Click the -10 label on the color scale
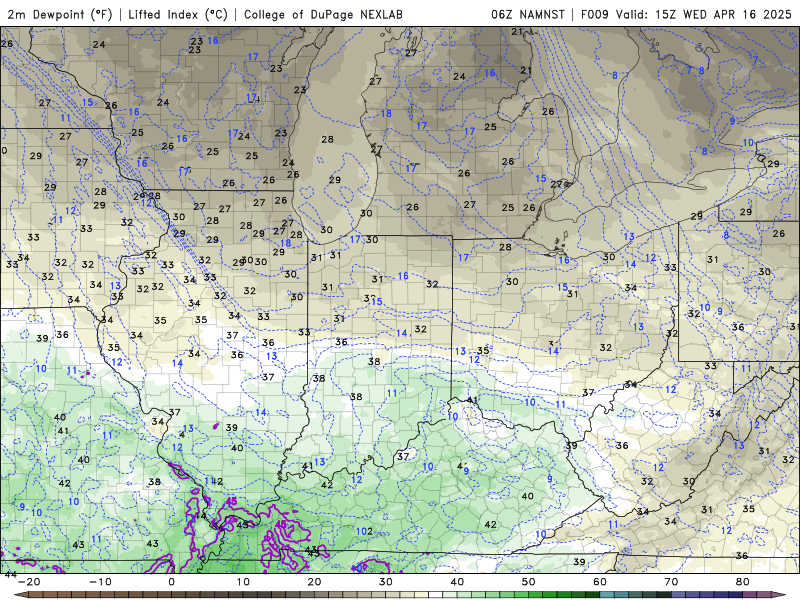Viewport: 800px width, 600px height. 100,582
